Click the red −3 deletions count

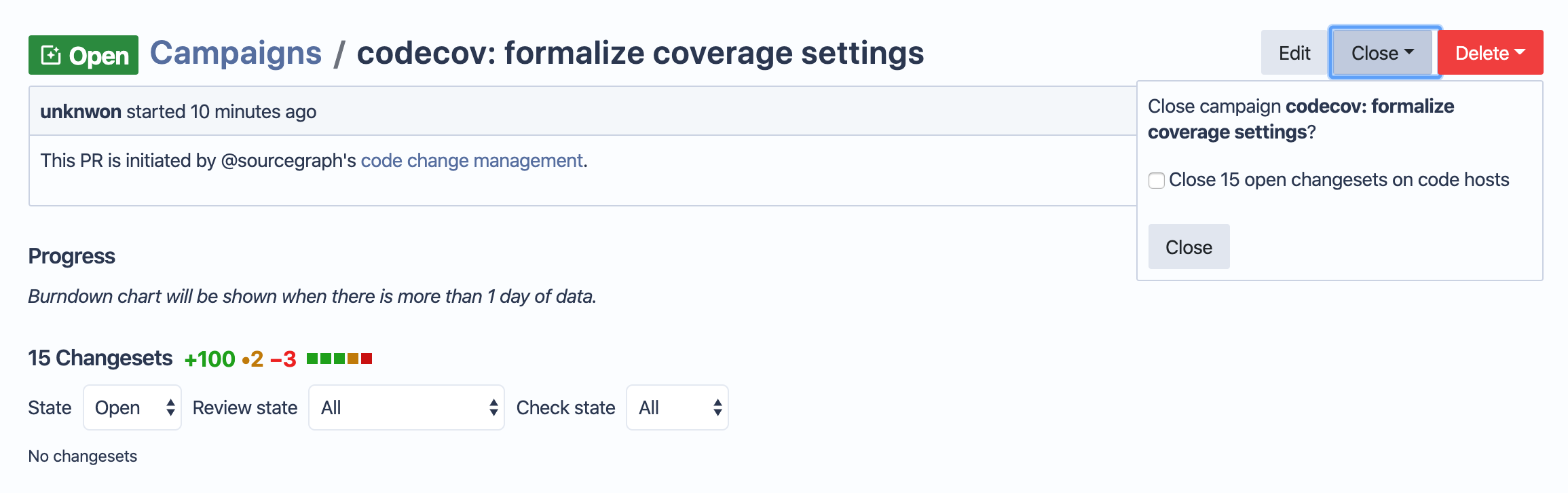[x=283, y=359]
